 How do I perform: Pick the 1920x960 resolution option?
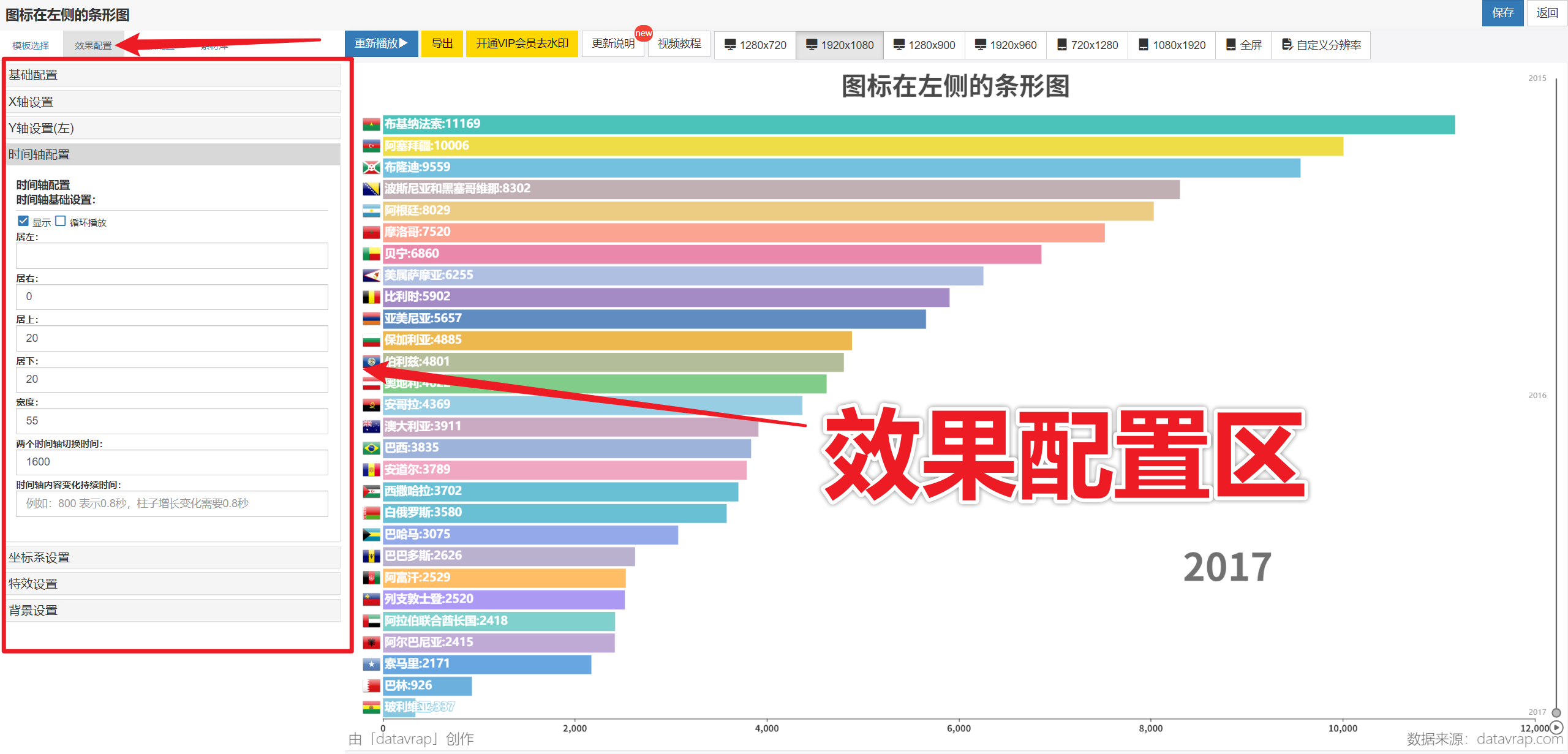coord(1006,45)
